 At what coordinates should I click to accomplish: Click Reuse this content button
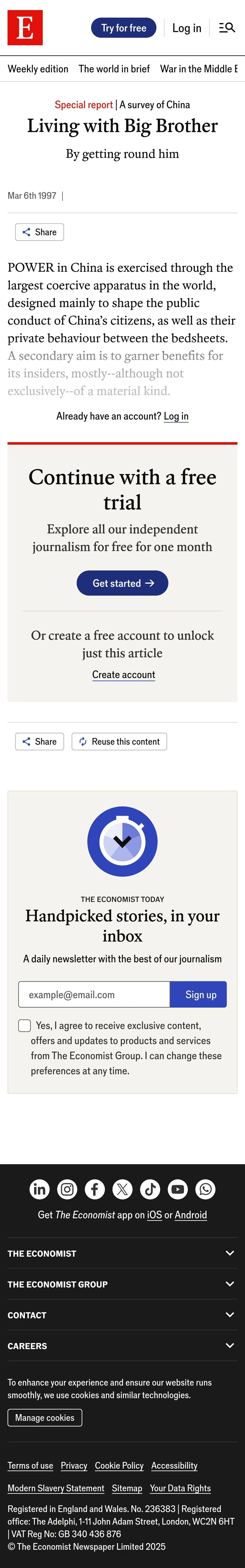coord(119,741)
